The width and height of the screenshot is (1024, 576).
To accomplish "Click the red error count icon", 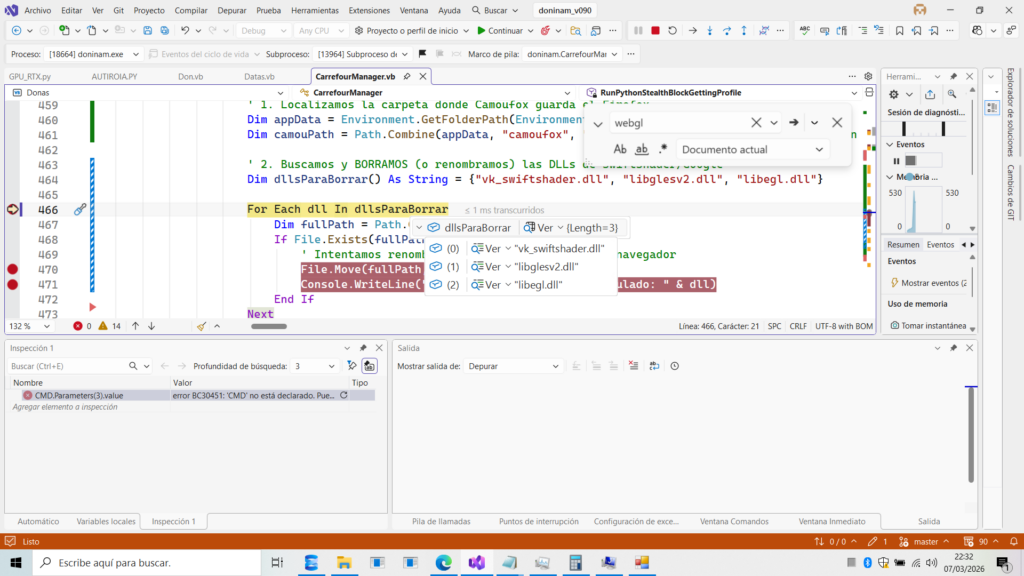I will tap(78, 326).
